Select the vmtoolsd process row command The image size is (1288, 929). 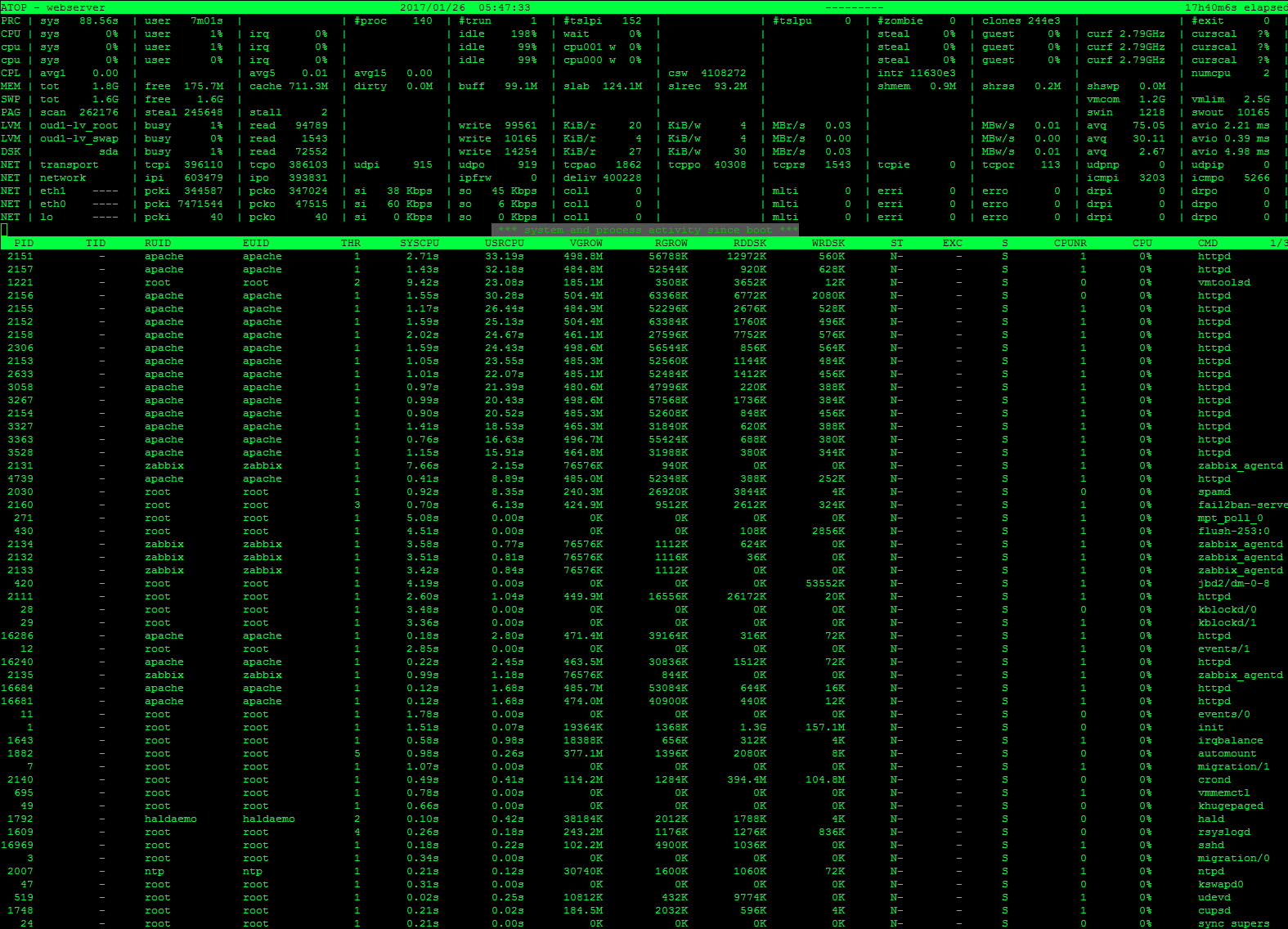(x=1223, y=282)
